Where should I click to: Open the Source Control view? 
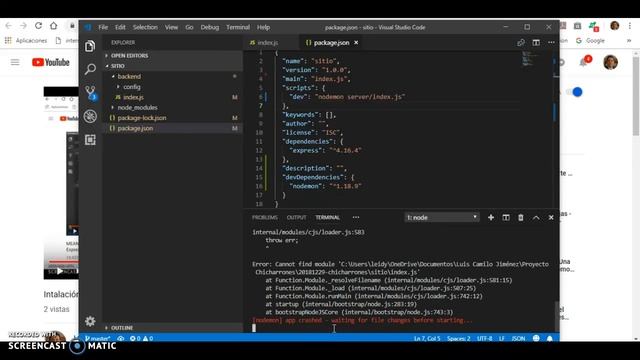coord(90,93)
